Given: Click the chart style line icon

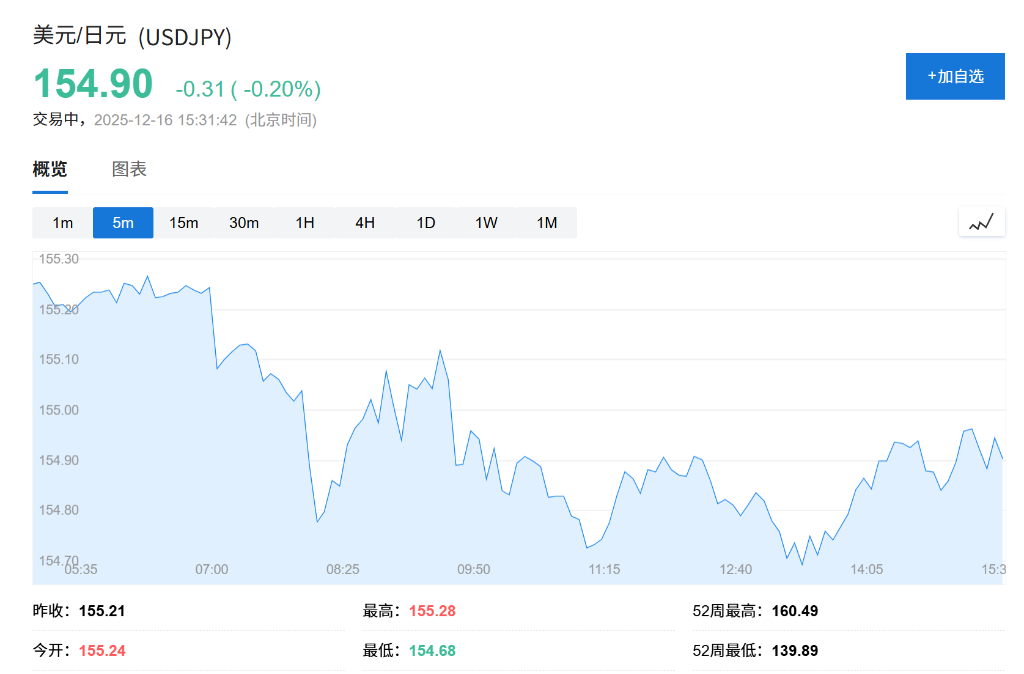Looking at the screenshot, I should 981,221.
